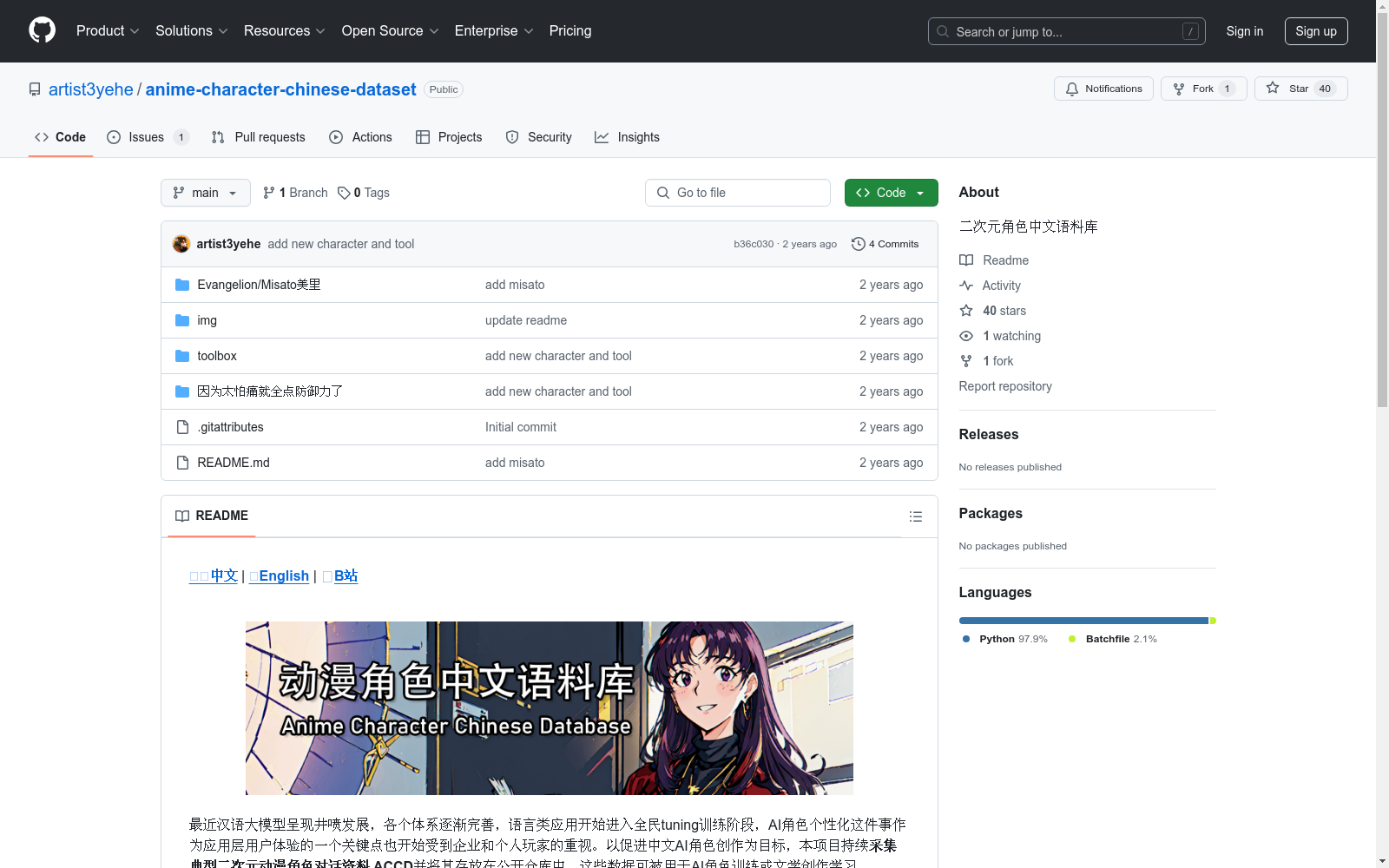Switch to the Projects tab

[x=449, y=137]
